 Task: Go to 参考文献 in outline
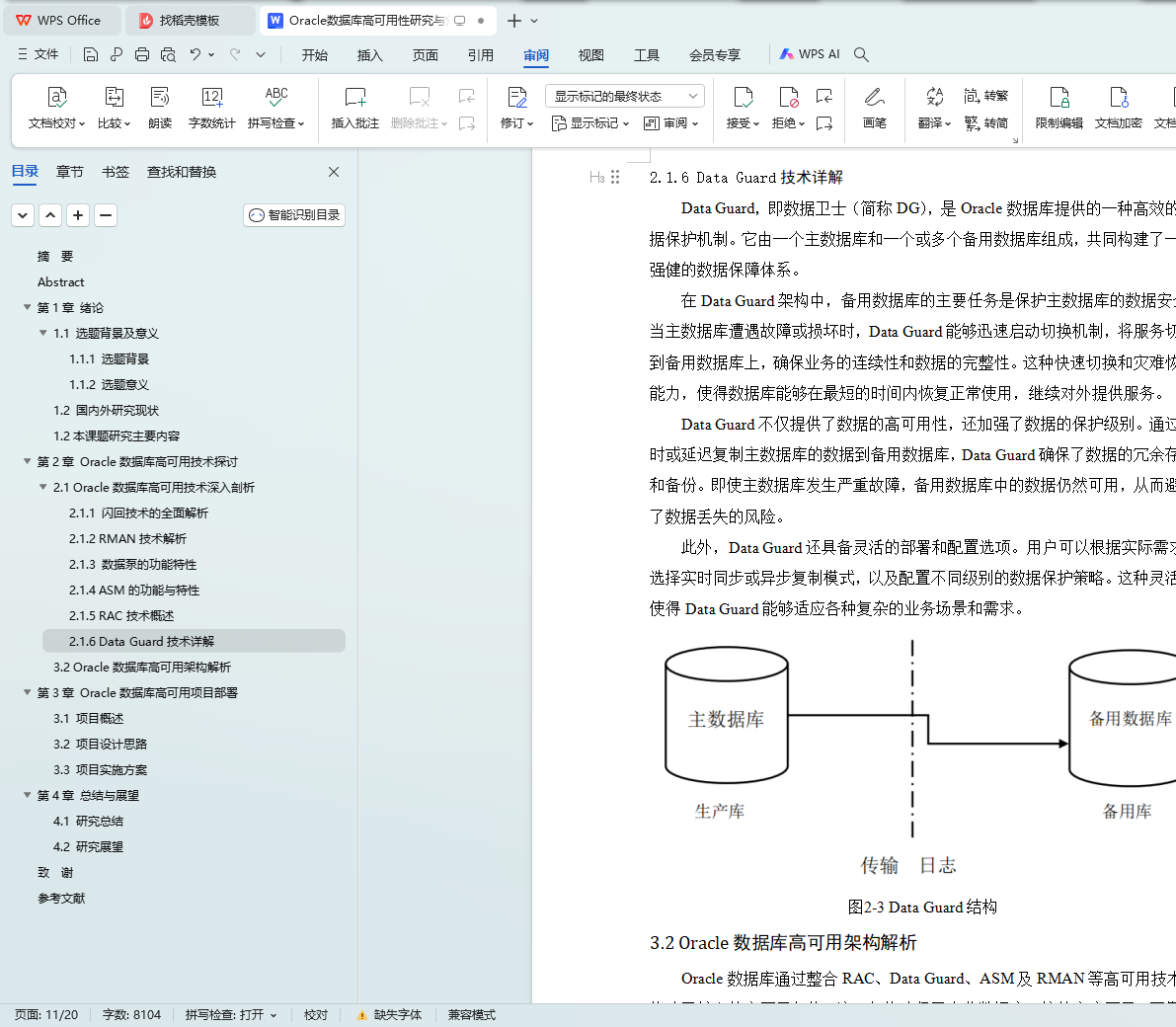(61, 898)
